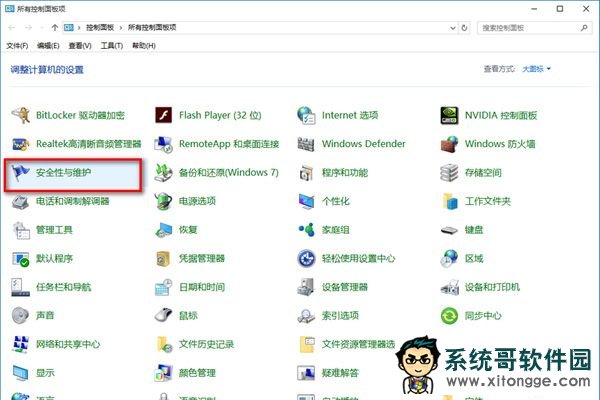Expand the address bar history dropdown arrow
Screen dimensions: 600x400
tap(449, 28)
